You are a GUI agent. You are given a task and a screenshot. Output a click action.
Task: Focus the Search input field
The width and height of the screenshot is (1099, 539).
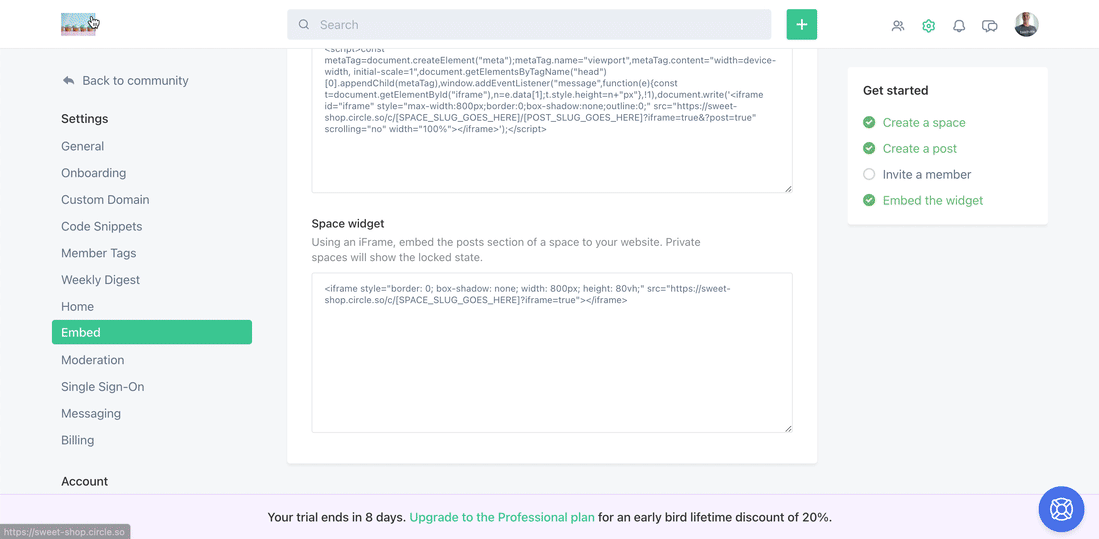click(x=529, y=25)
